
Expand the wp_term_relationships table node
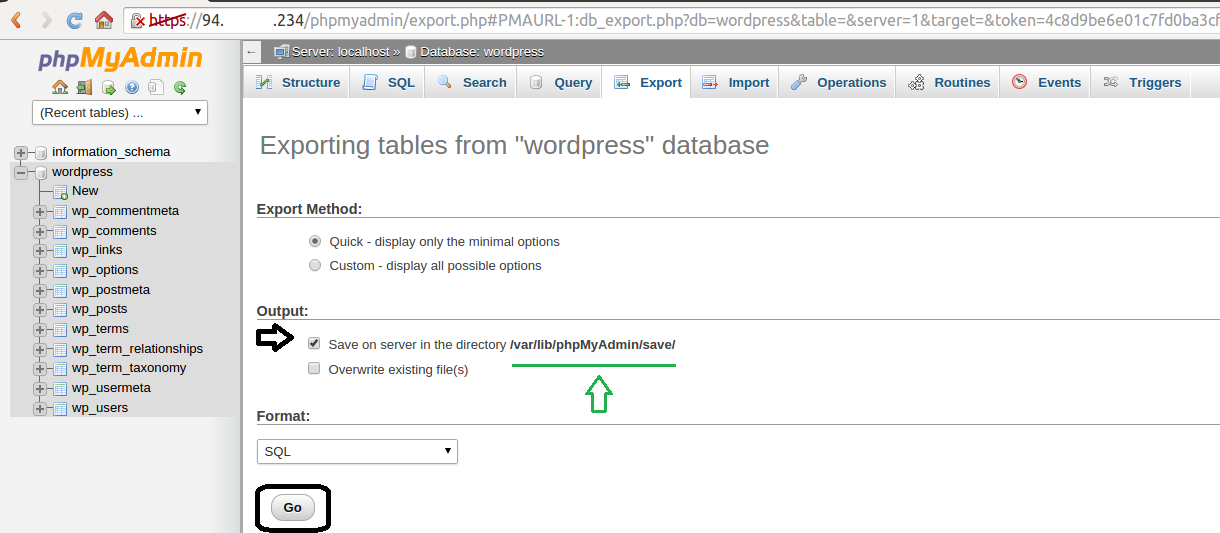click(x=40, y=349)
